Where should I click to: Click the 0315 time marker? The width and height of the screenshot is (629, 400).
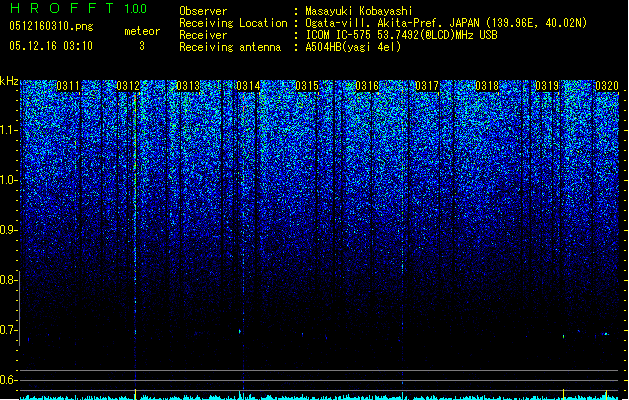pos(307,86)
